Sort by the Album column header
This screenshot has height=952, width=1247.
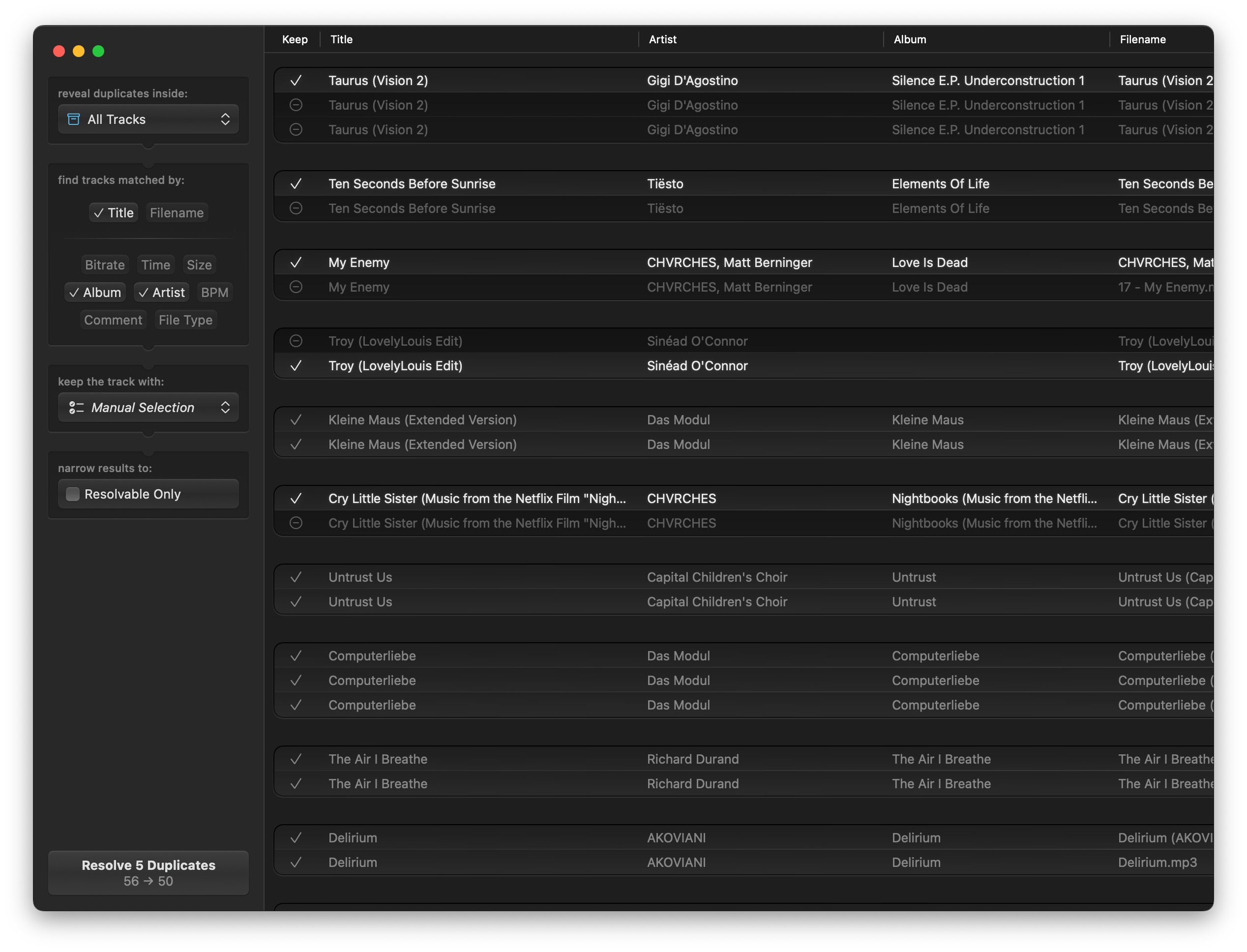(x=909, y=40)
